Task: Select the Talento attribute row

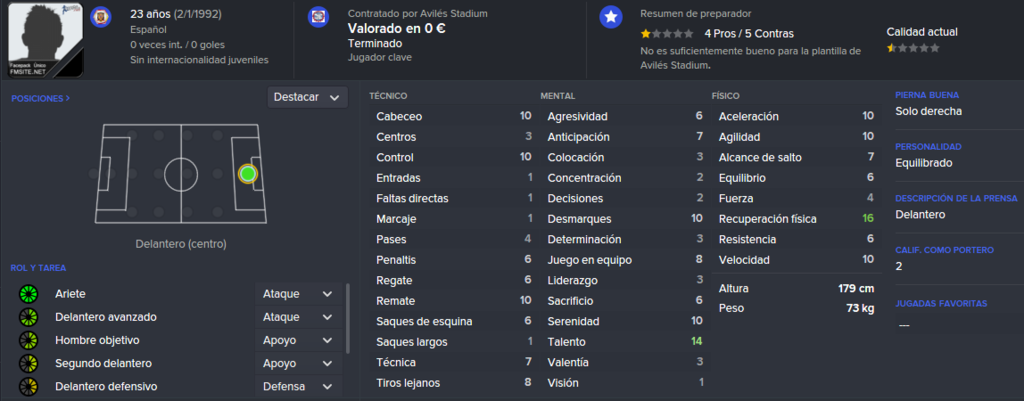Action: pos(625,342)
